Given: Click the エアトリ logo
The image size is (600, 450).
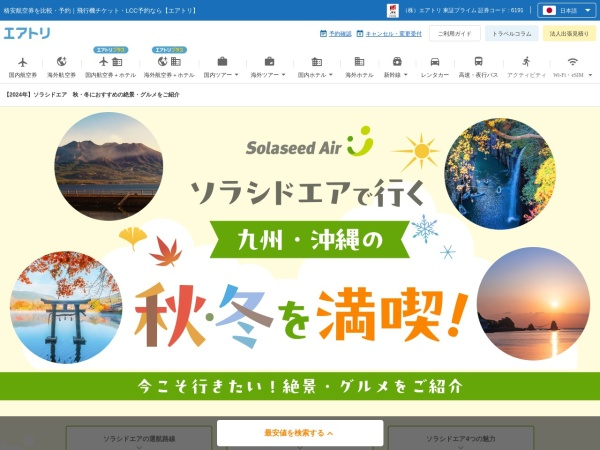Looking at the screenshot, I should [27, 33].
